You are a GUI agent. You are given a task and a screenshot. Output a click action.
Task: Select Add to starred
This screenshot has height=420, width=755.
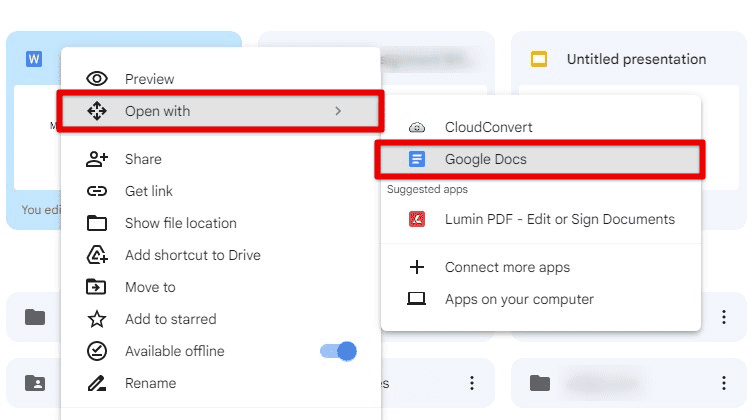[221, 319]
